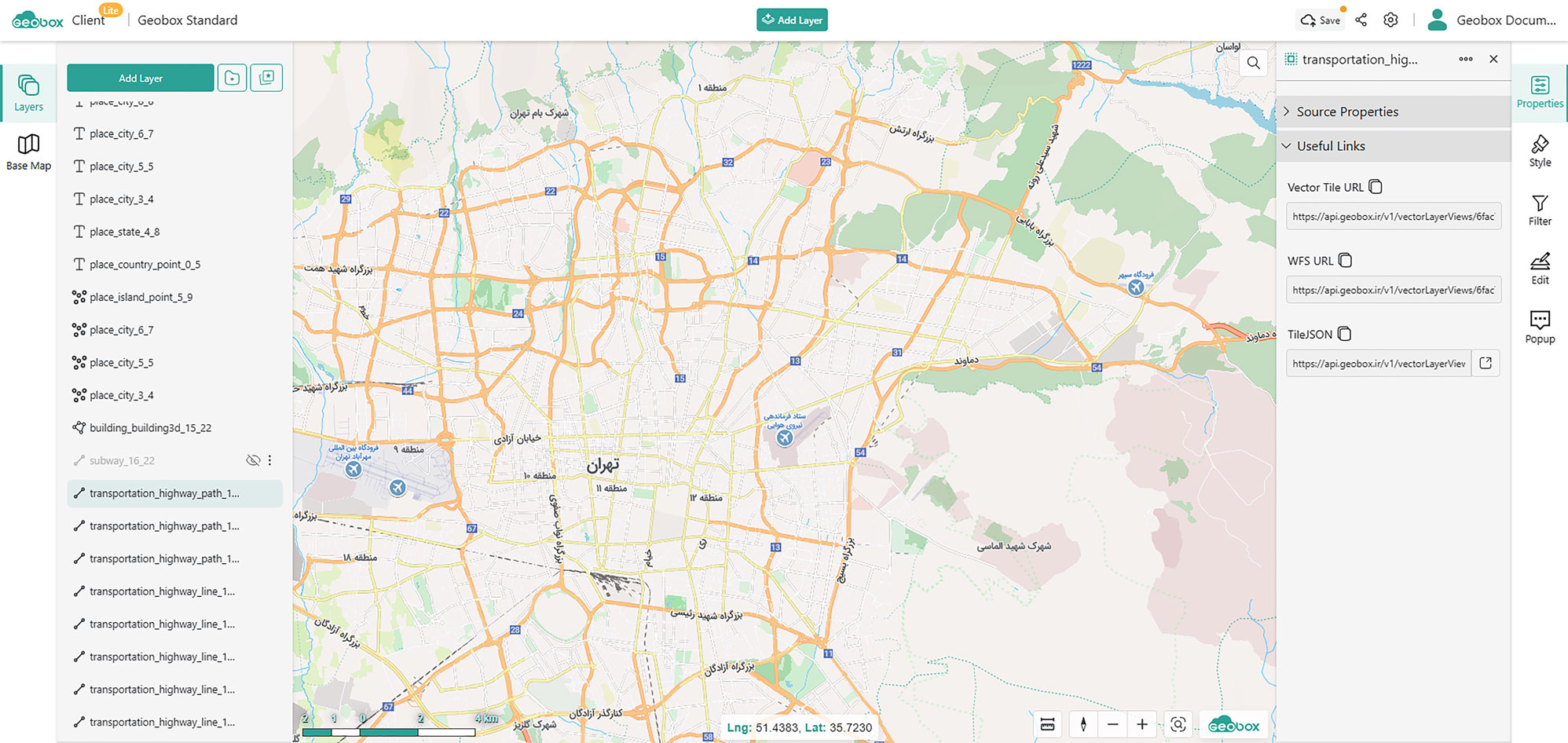Click the WFS URL input field
The width and height of the screenshot is (1568, 743).
1393,290
